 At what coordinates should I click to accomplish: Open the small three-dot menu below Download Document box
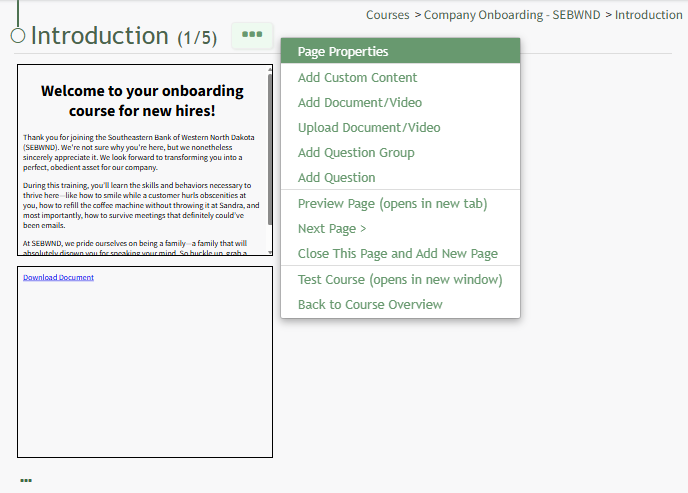click(x=26, y=480)
